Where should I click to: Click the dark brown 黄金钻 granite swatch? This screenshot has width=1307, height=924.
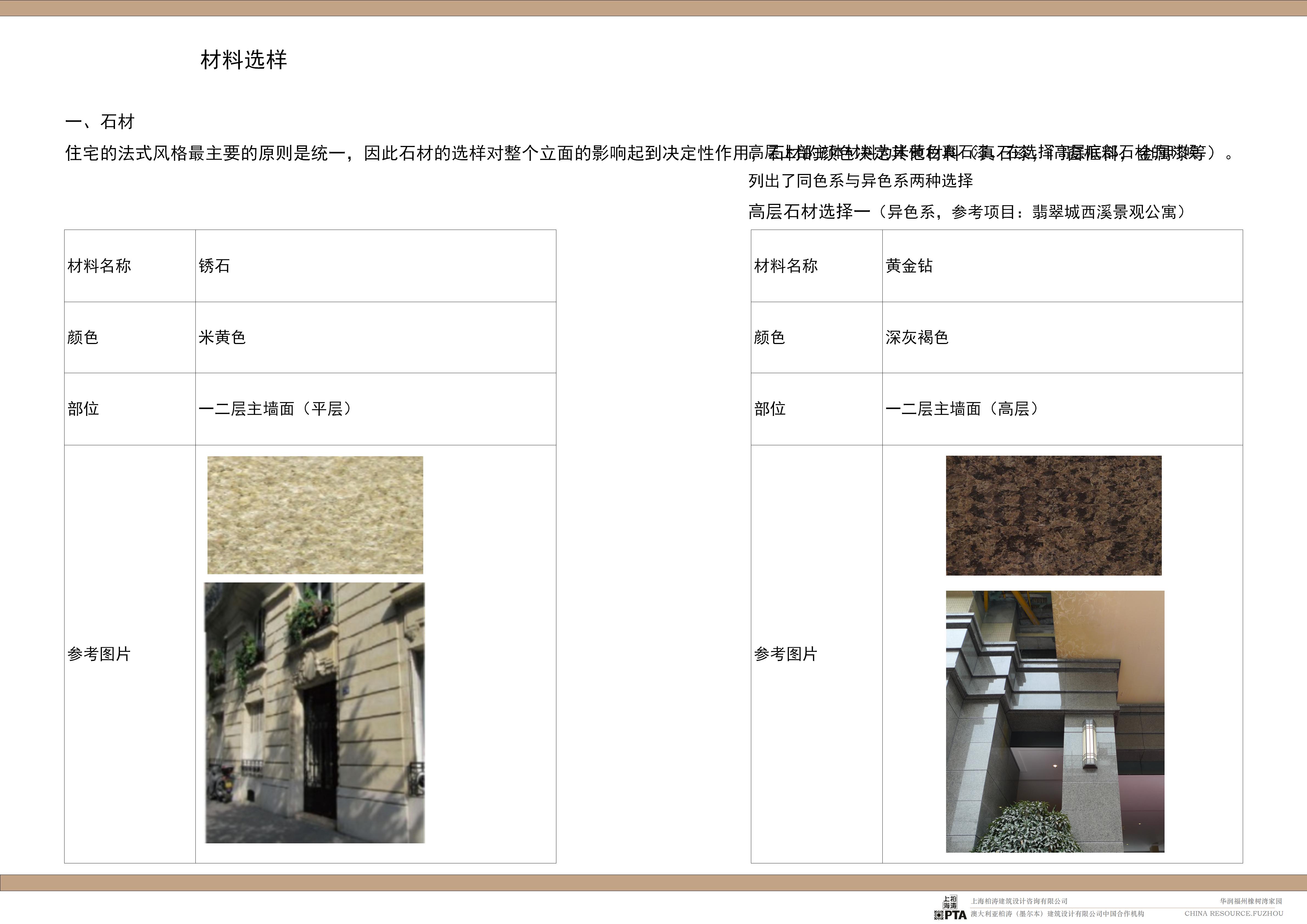point(1054,515)
